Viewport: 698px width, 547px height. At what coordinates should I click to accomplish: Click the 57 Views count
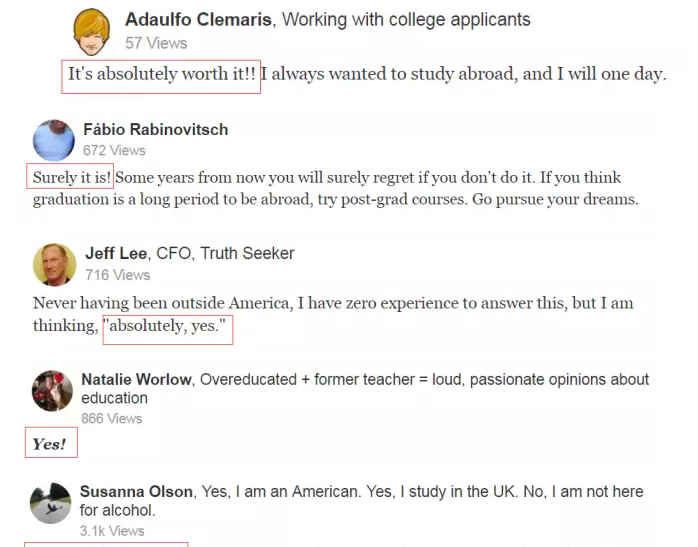156,43
